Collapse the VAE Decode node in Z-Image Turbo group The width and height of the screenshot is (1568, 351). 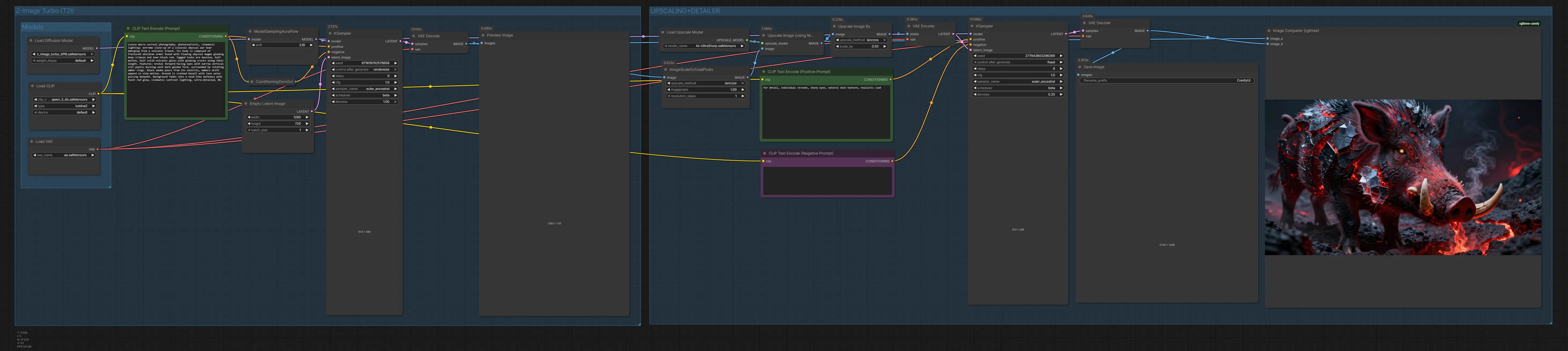[413, 36]
